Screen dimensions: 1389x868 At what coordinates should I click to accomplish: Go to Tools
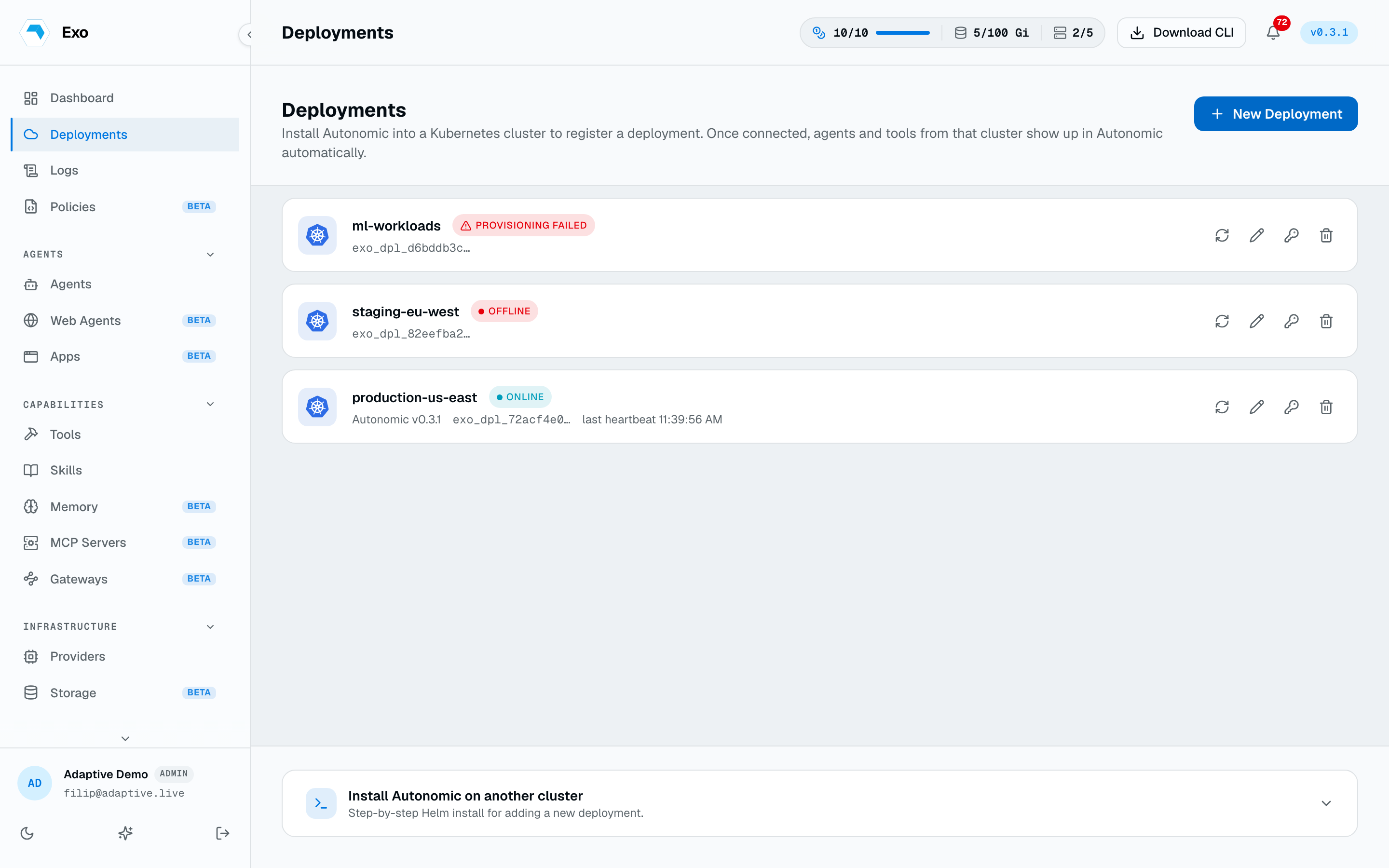(x=125, y=434)
